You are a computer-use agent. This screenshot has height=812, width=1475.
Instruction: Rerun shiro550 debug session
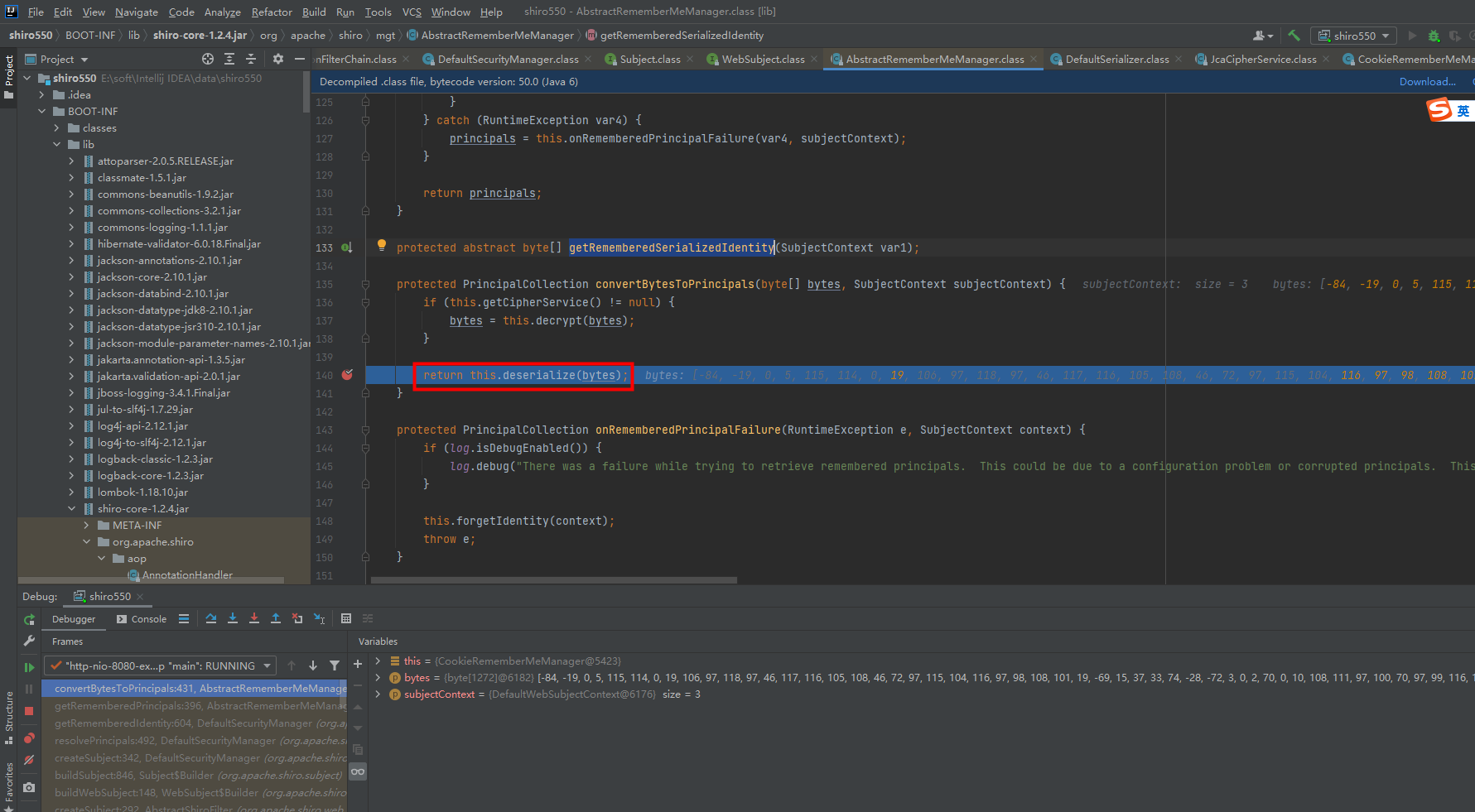29,619
